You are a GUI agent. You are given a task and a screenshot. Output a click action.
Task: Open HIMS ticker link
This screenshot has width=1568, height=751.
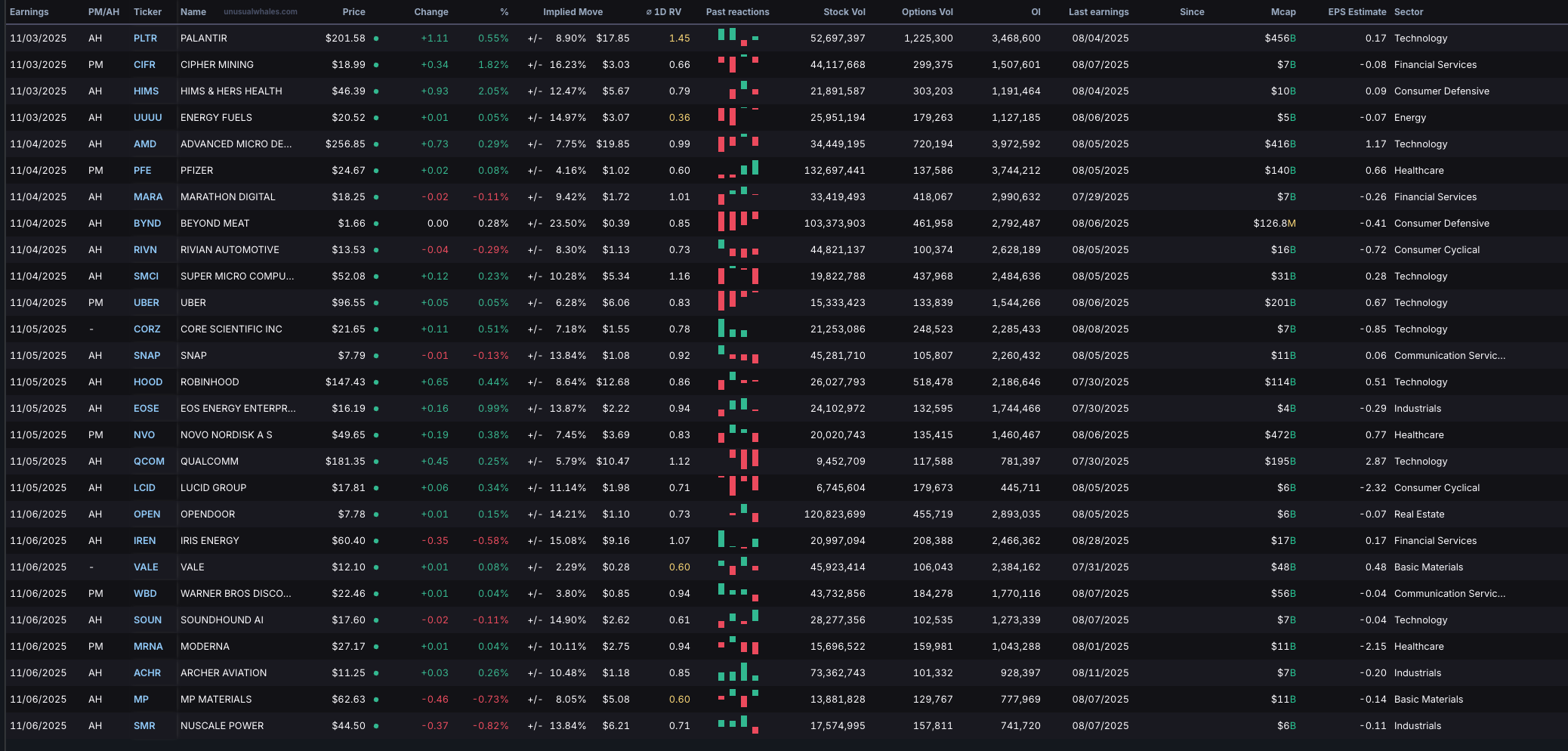147,91
